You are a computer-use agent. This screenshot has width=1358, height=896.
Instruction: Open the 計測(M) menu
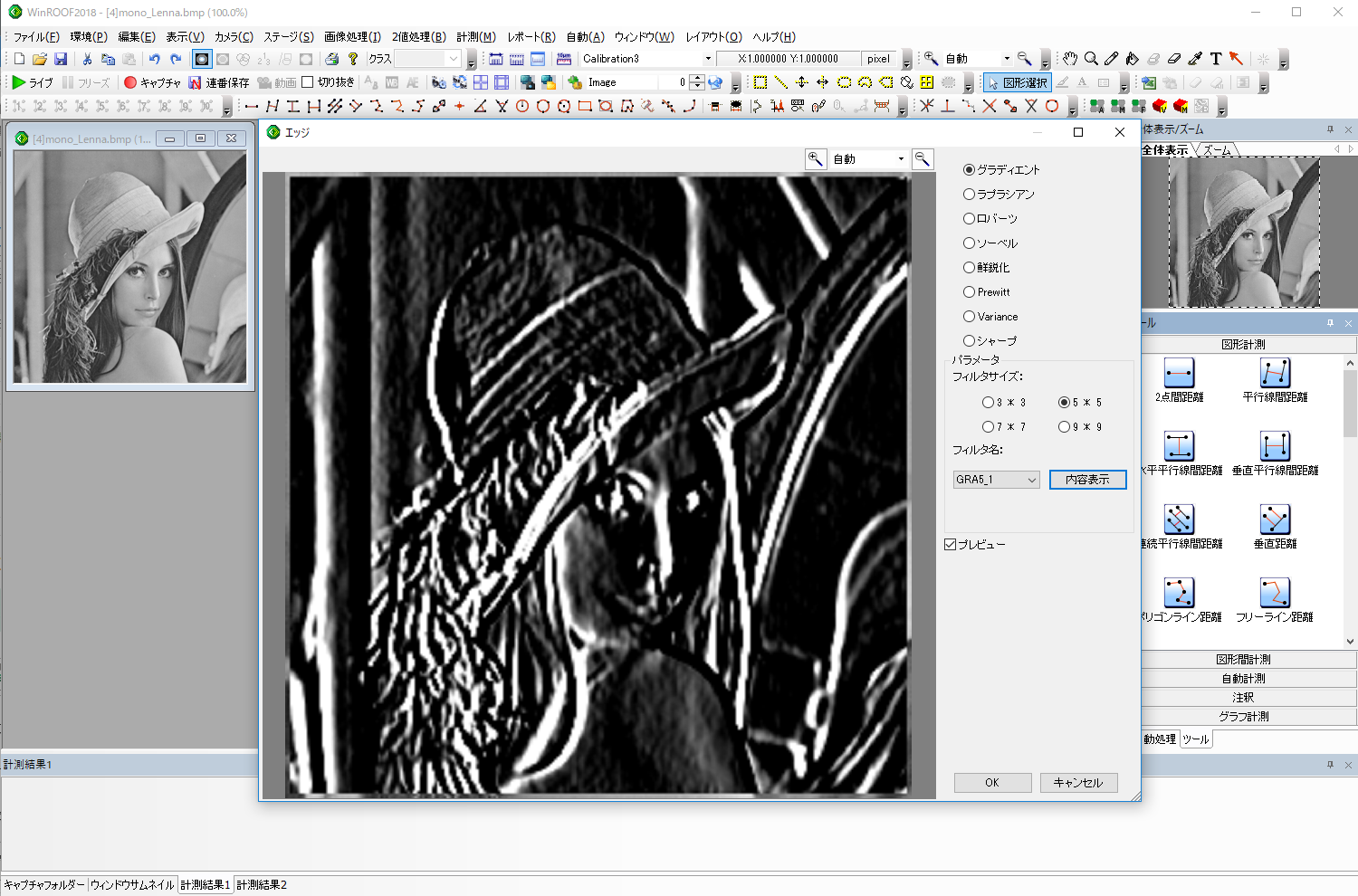[x=476, y=37]
